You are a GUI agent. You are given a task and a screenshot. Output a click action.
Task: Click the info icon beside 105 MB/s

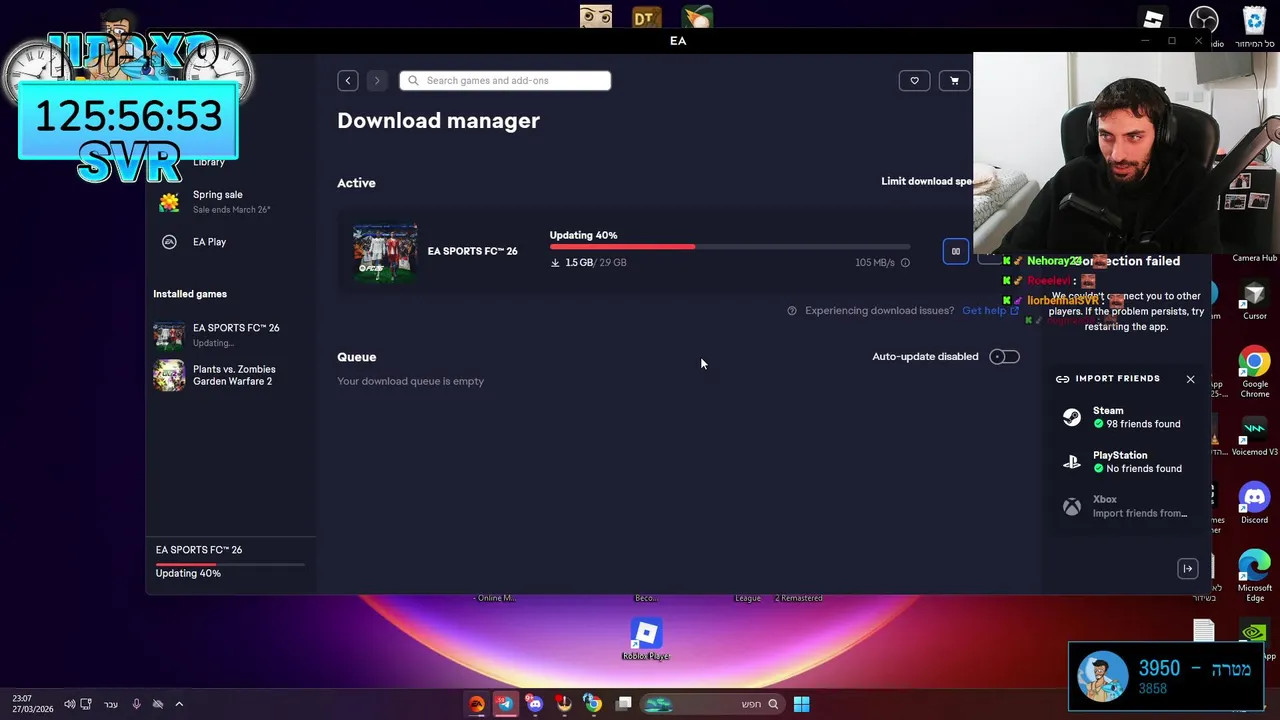pos(905,263)
